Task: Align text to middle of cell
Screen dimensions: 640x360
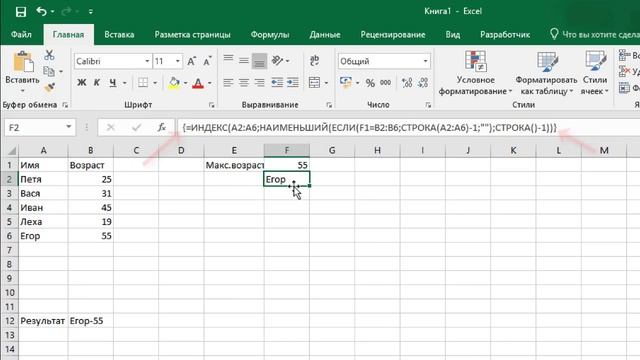Action: coord(244,60)
